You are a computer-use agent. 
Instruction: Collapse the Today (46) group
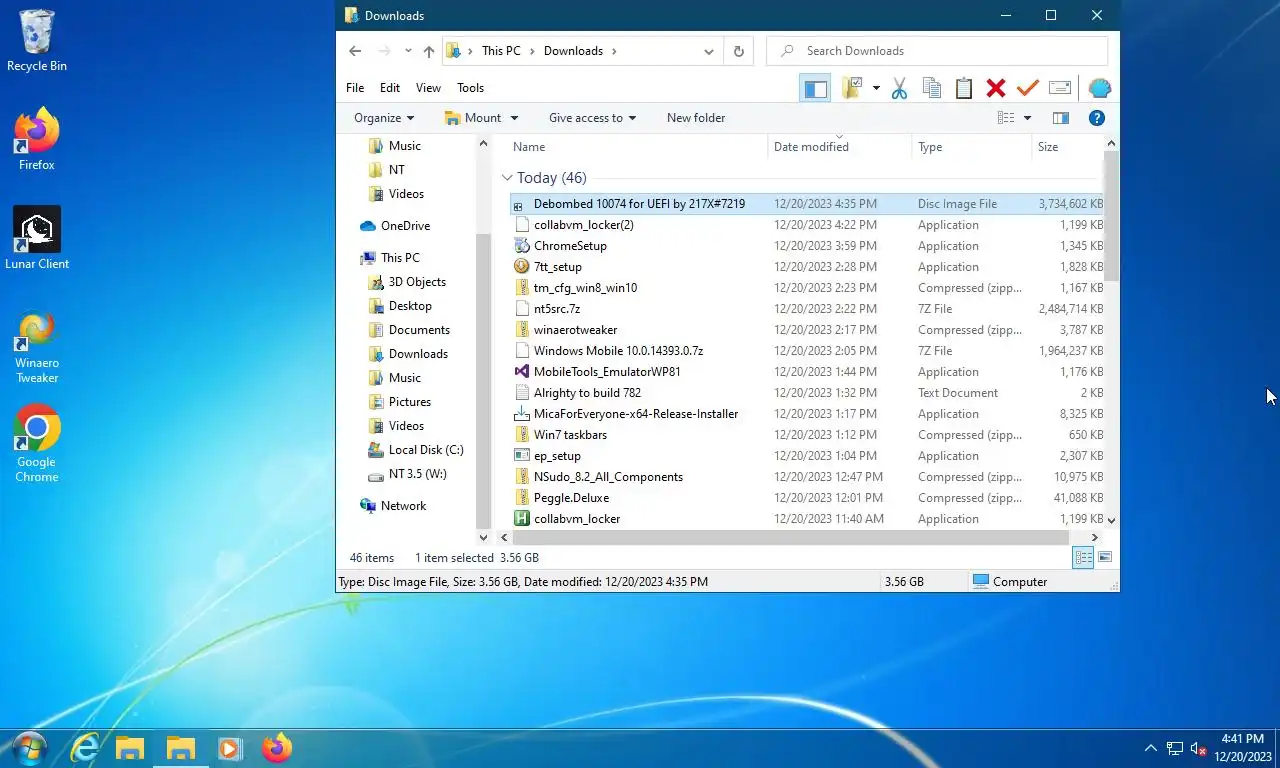click(x=508, y=178)
